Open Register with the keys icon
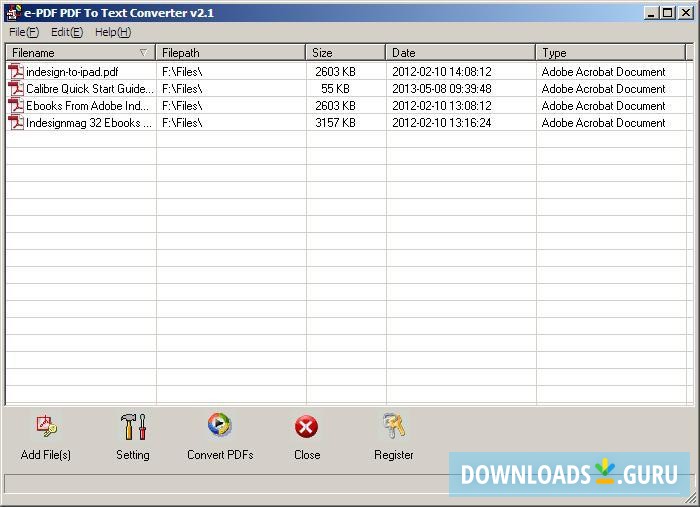 [394, 426]
